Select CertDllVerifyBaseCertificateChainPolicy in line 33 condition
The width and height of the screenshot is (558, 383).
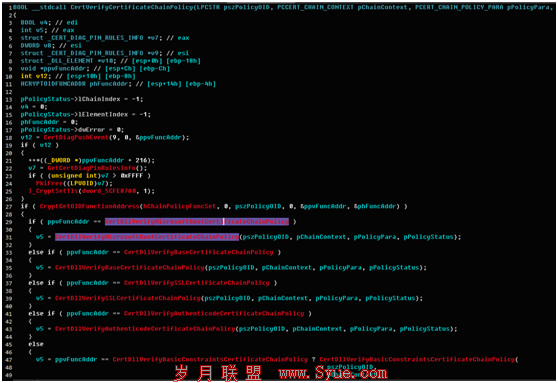pyautogui.click(x=199, y=252)
